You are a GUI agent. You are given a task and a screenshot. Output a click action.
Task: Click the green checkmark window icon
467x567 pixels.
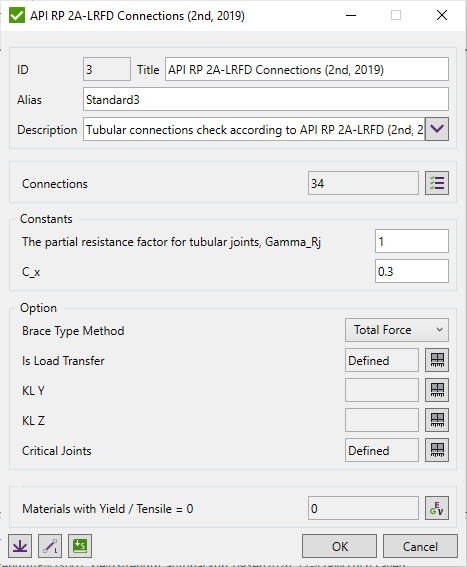click(x=17, y=16)
